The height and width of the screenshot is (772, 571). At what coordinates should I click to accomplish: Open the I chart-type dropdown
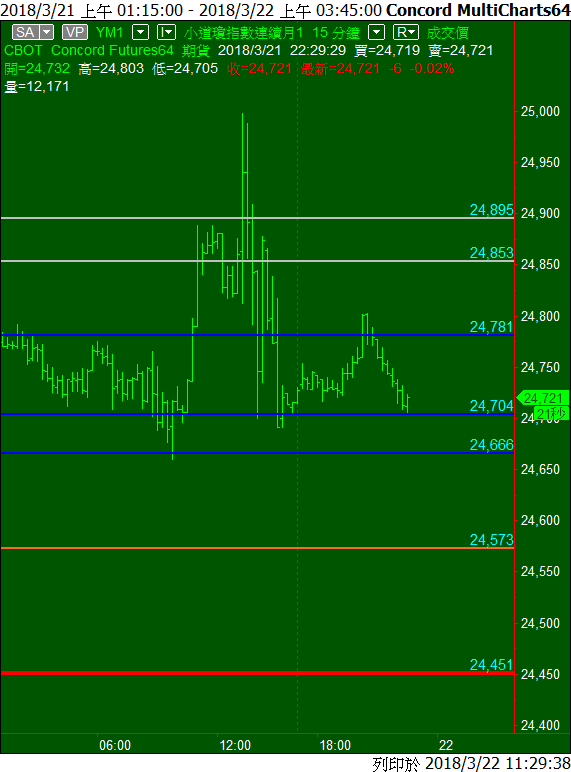(166, 32)
